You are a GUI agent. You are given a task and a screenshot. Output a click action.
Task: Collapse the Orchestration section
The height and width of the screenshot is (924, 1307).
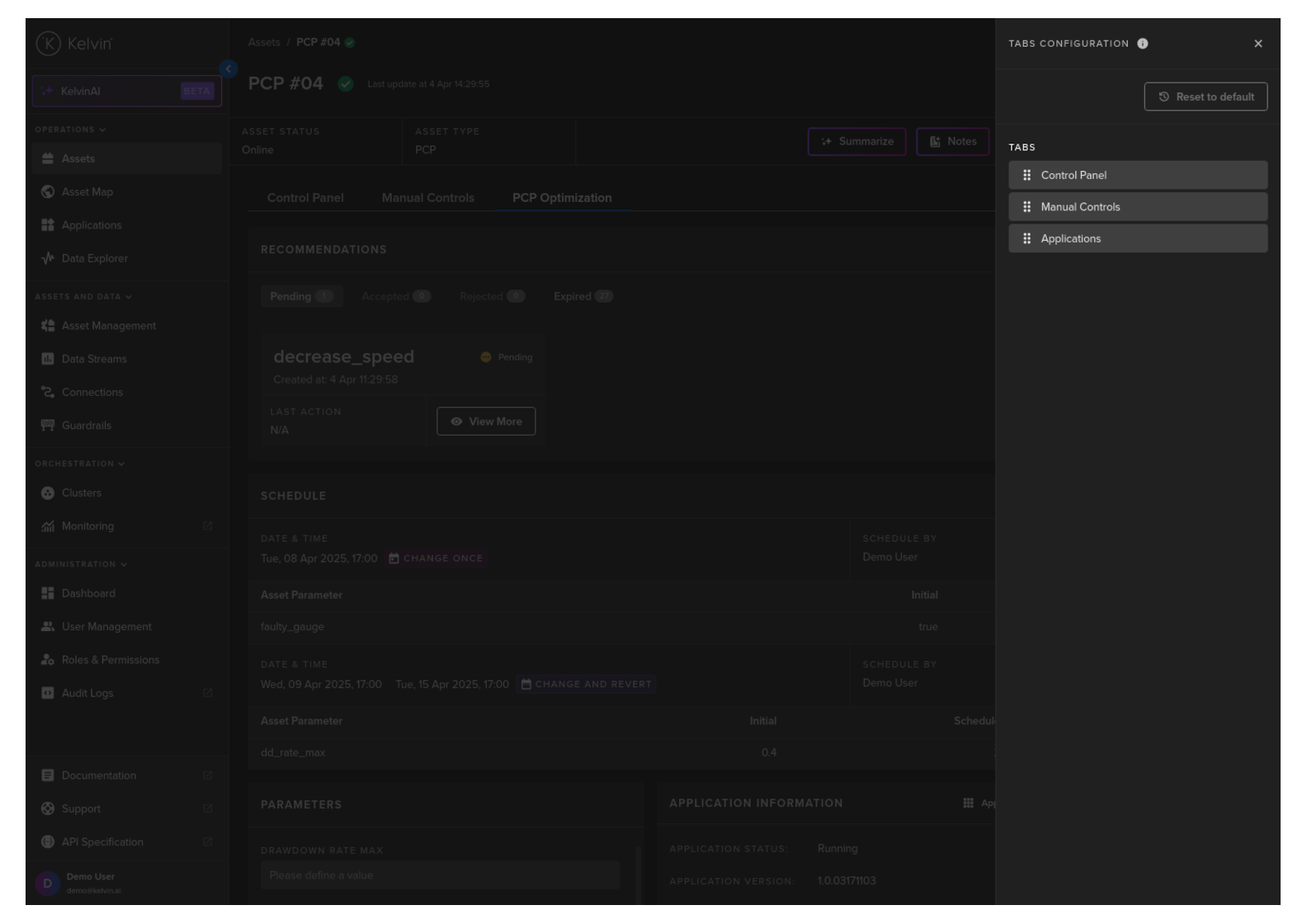point(79,464)
